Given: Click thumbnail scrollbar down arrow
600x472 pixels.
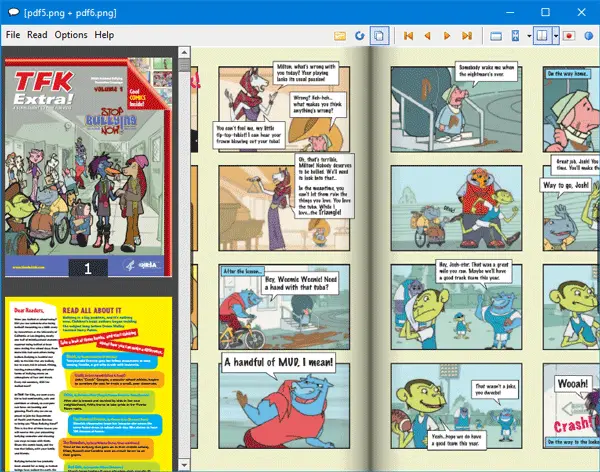Looking at the screenshot, I should pyautogui.click(x=184, y=465).
